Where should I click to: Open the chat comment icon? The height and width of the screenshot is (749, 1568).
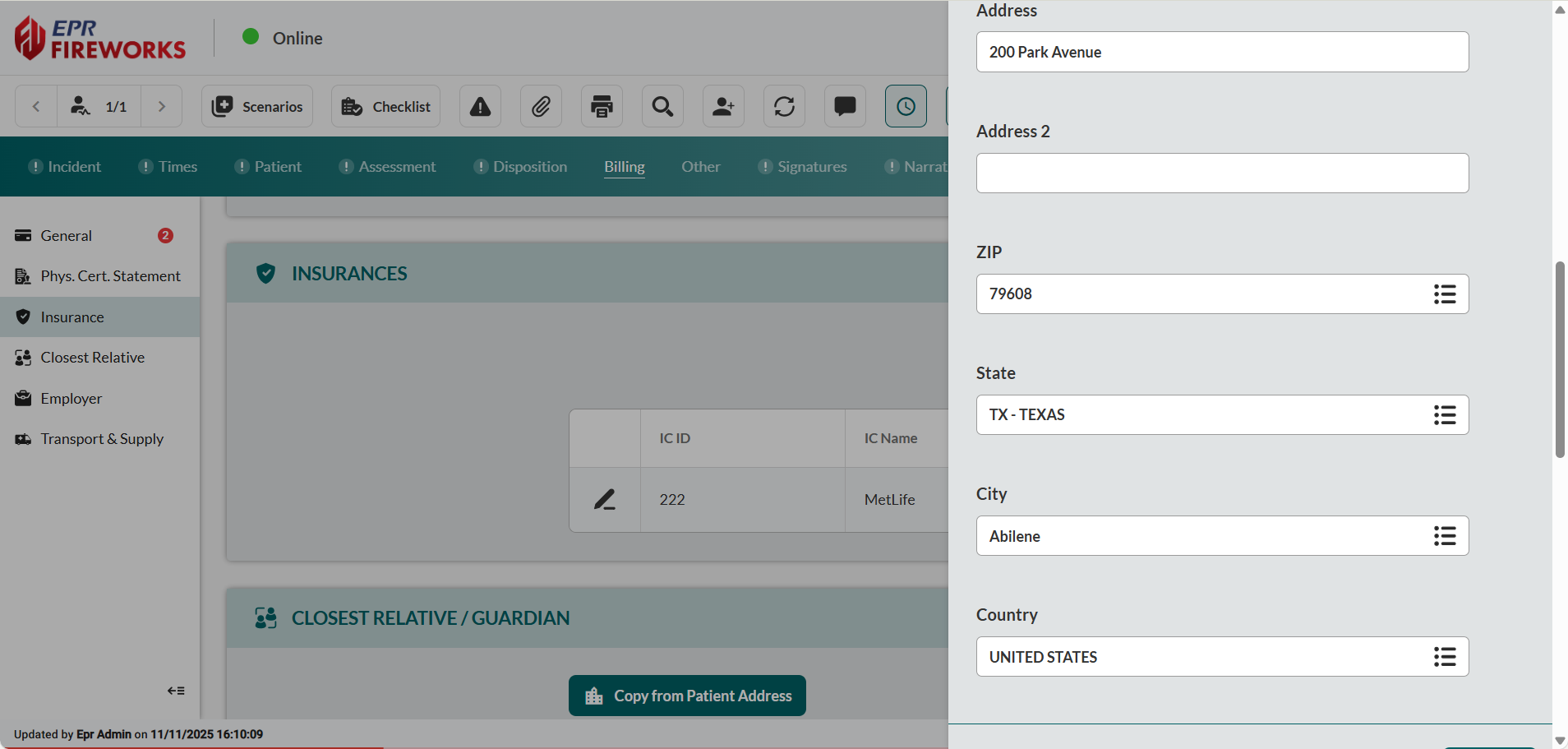click(x=845, y=106)
